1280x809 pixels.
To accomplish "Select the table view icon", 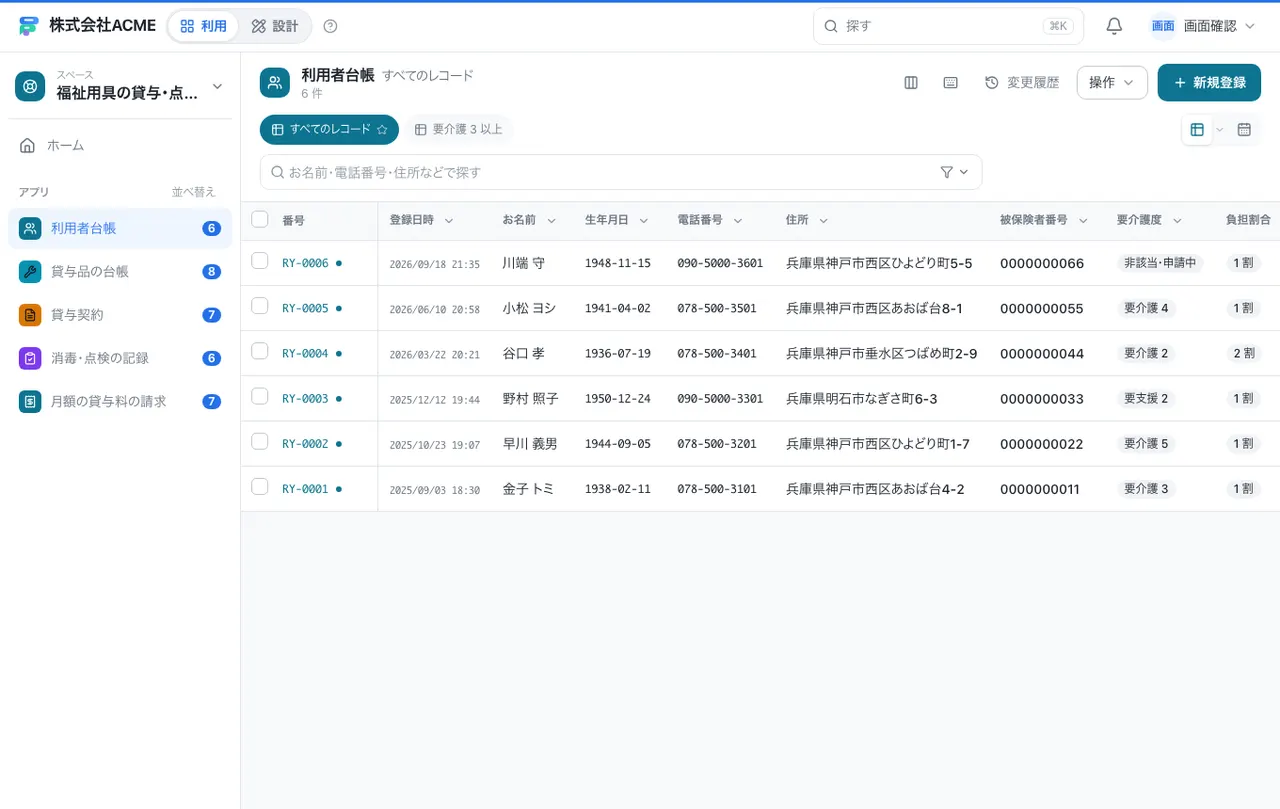I will (x=1197, y=129).
